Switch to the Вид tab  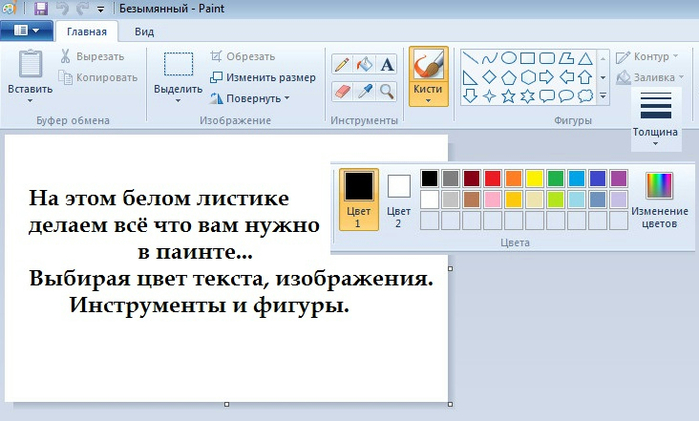coord(144,32)
